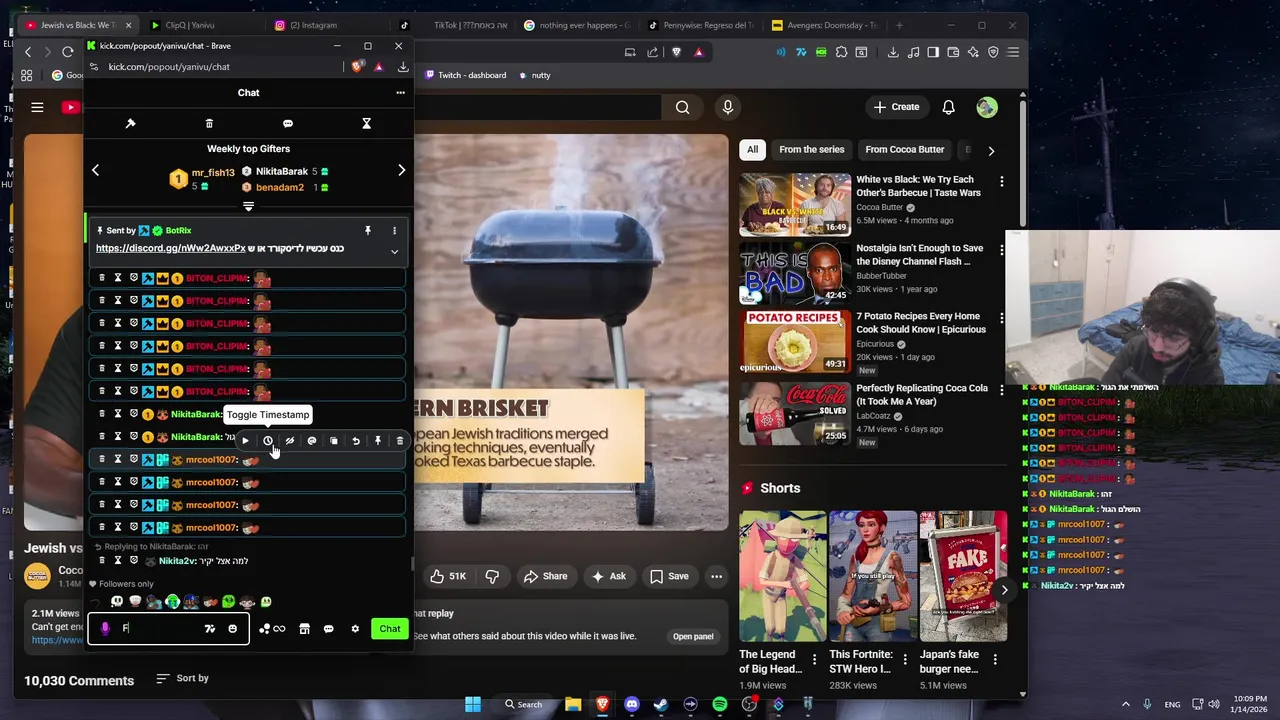
Task: Collapse the Weekly top Gifters panel
Action: pyautogui.click(x=248, y=206)
